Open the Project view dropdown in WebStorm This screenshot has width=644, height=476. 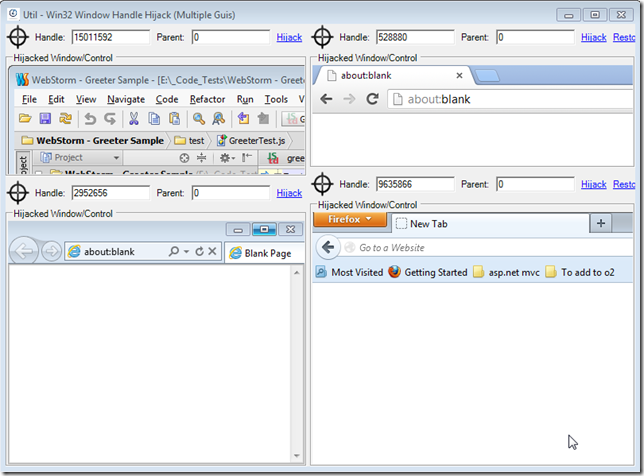point(80,158)
